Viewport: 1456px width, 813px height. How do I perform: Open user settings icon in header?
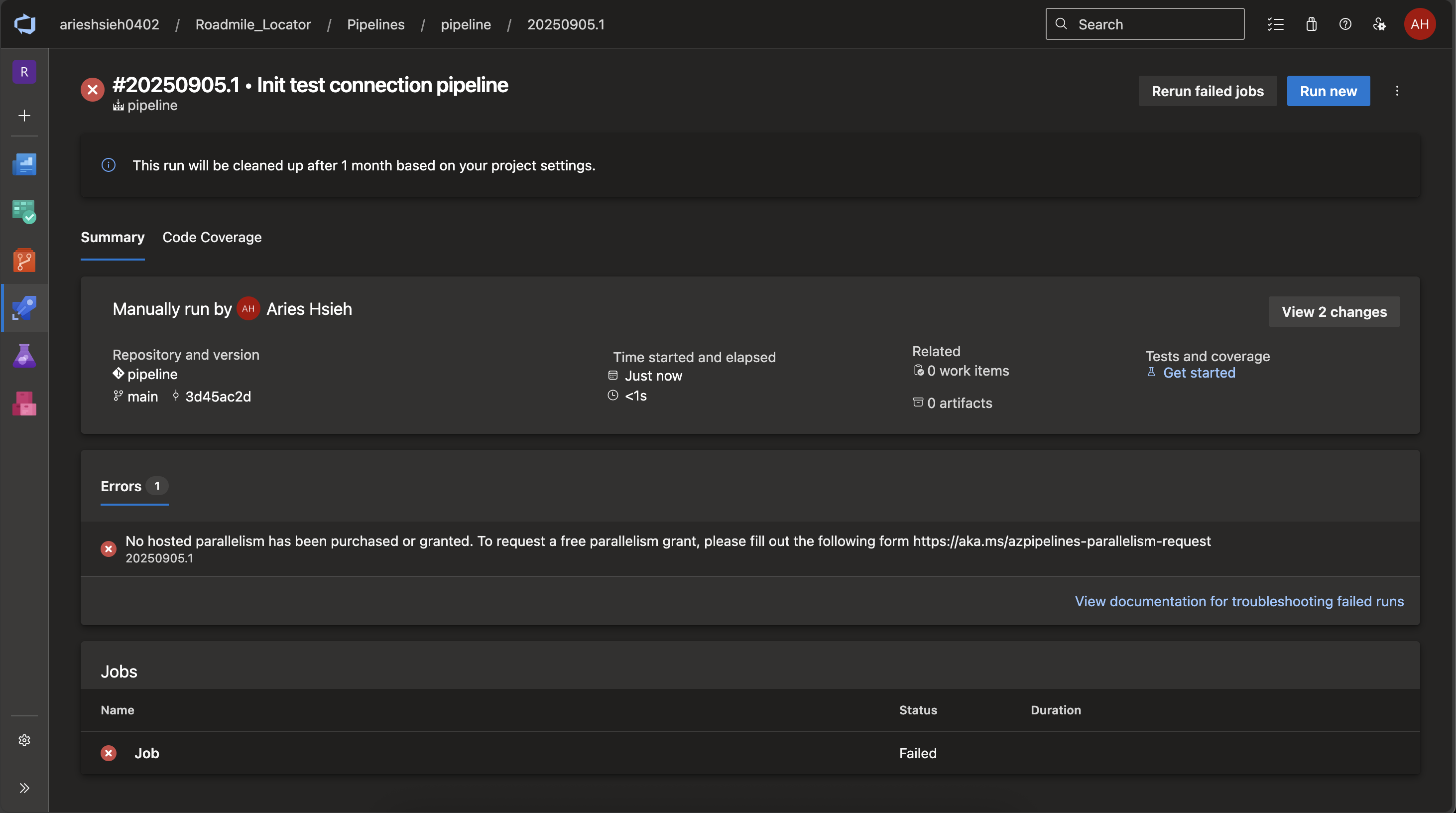click(1379, 24)
